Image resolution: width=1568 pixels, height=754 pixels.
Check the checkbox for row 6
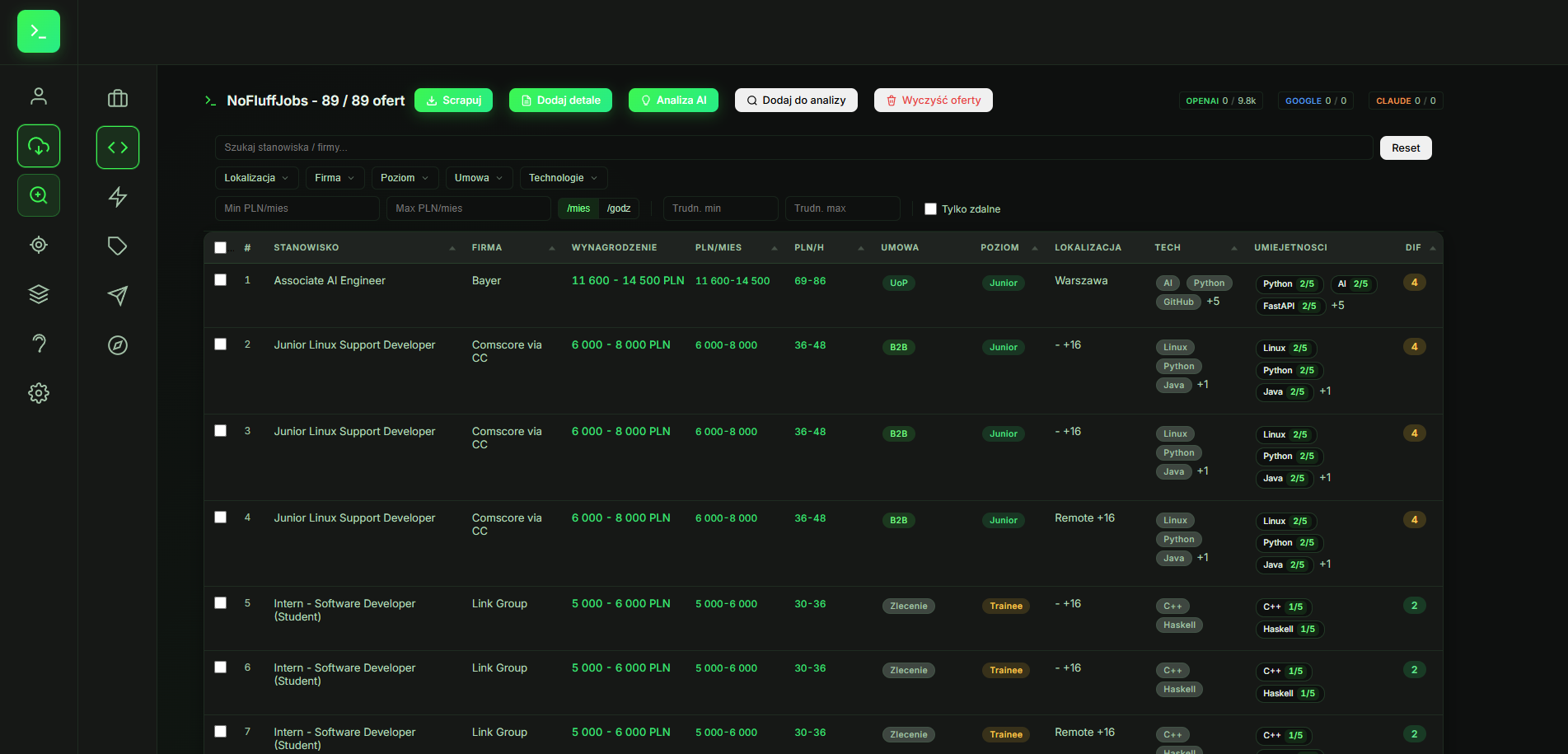tap(220, 667)
